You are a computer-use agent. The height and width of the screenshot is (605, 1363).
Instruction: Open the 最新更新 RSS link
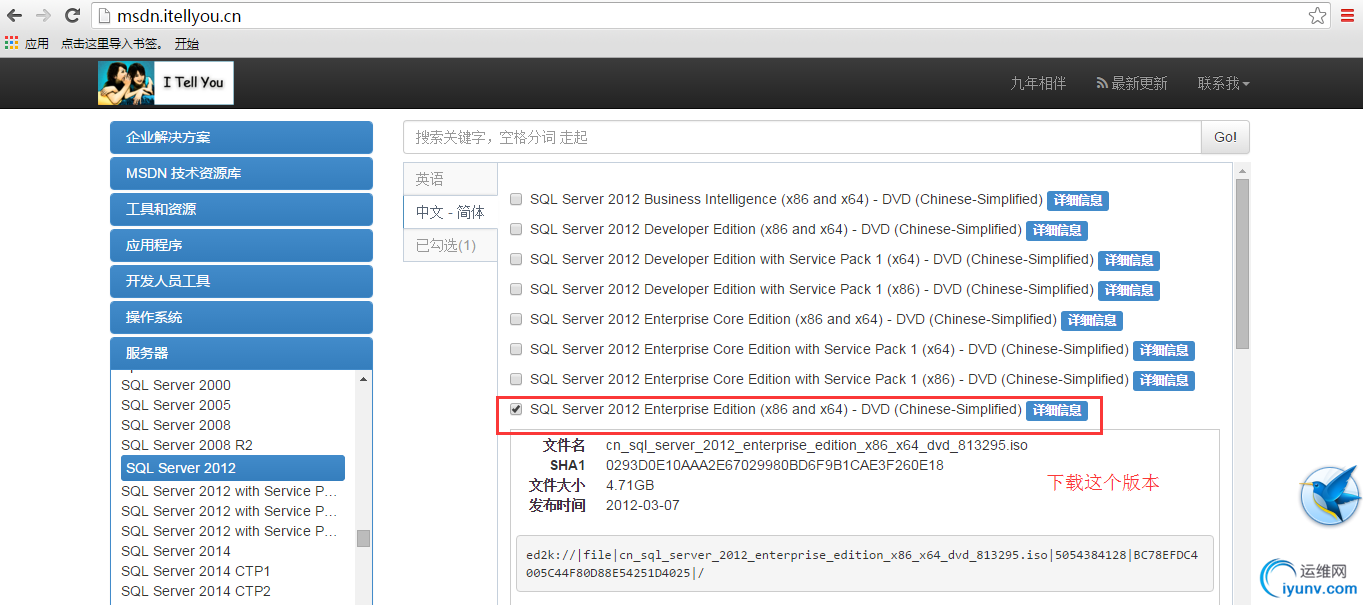(x=1132, y=83)
